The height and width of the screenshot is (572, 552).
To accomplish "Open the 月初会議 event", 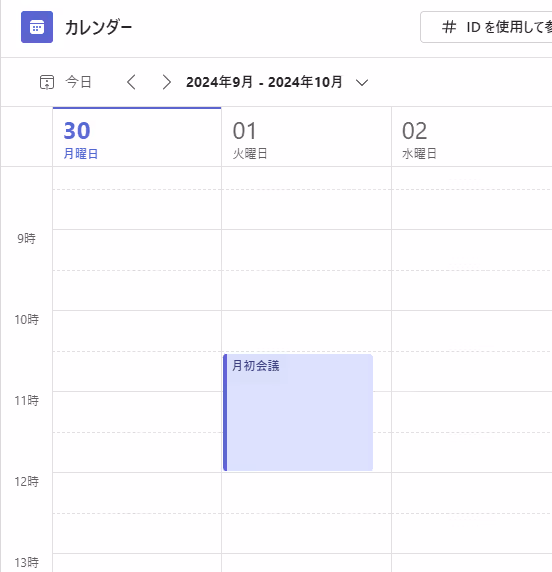I will [x=298, y=412].
